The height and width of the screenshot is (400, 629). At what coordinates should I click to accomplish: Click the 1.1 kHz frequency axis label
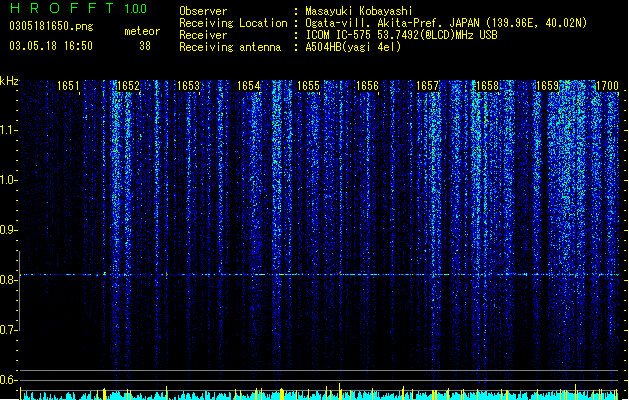tap(8, 130)
